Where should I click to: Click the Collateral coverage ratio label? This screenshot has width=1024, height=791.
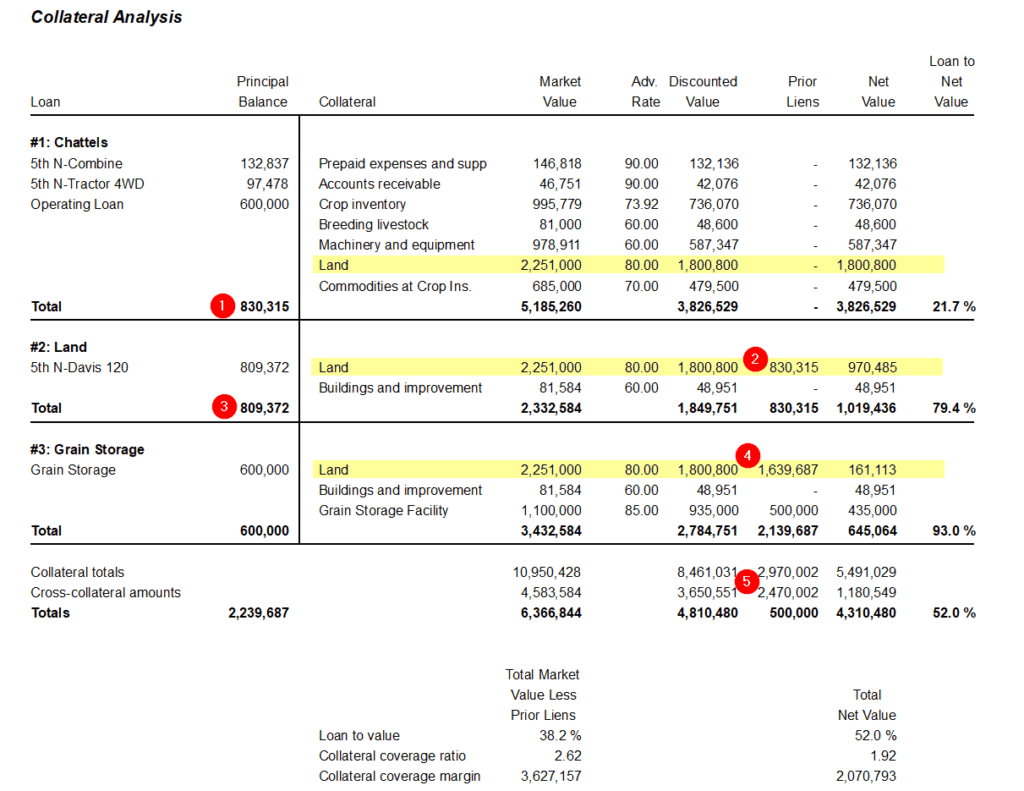tap(392, 756)
